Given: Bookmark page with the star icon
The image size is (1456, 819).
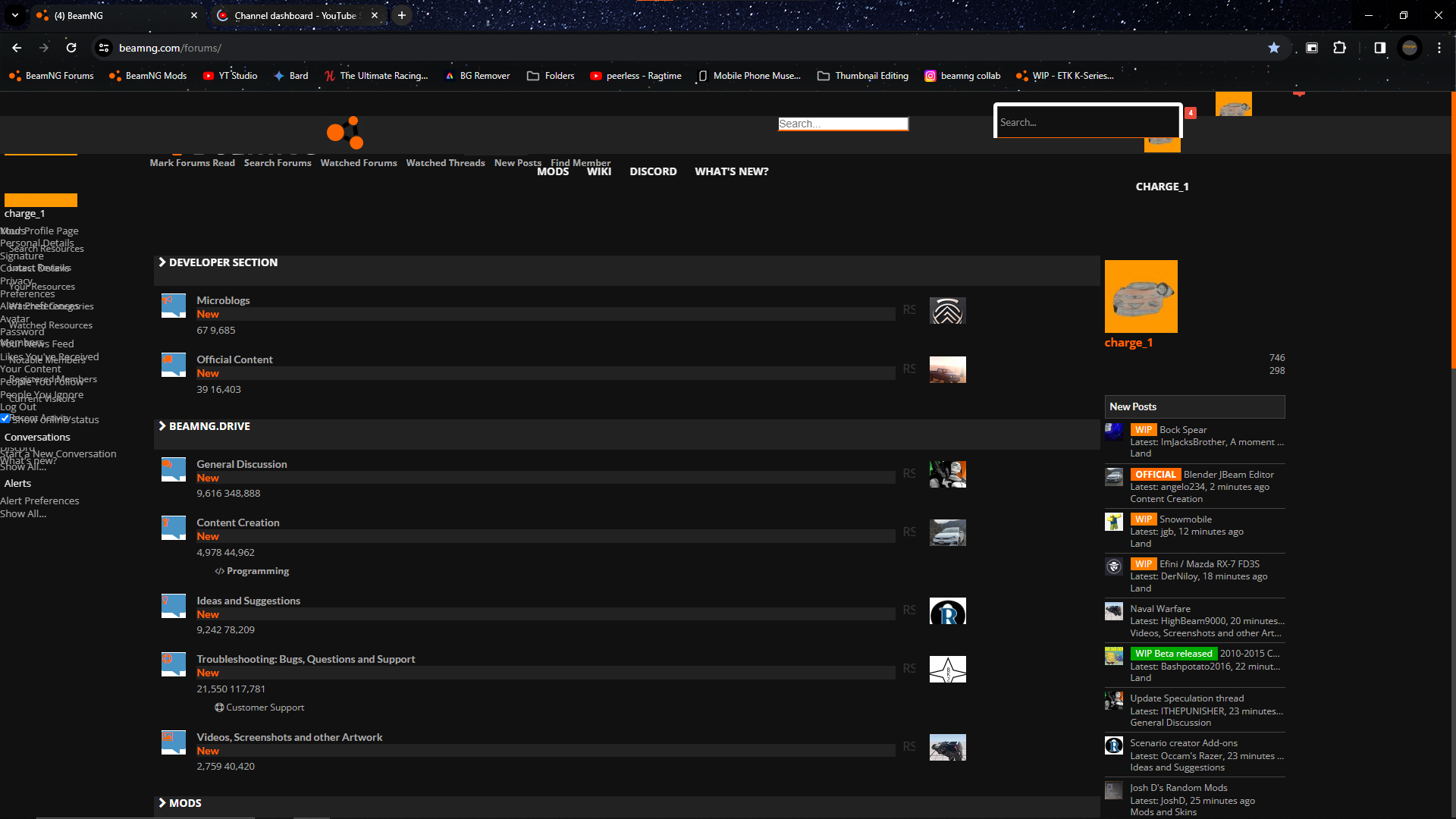Looking at the screenshot, I should pos(1274,48).
